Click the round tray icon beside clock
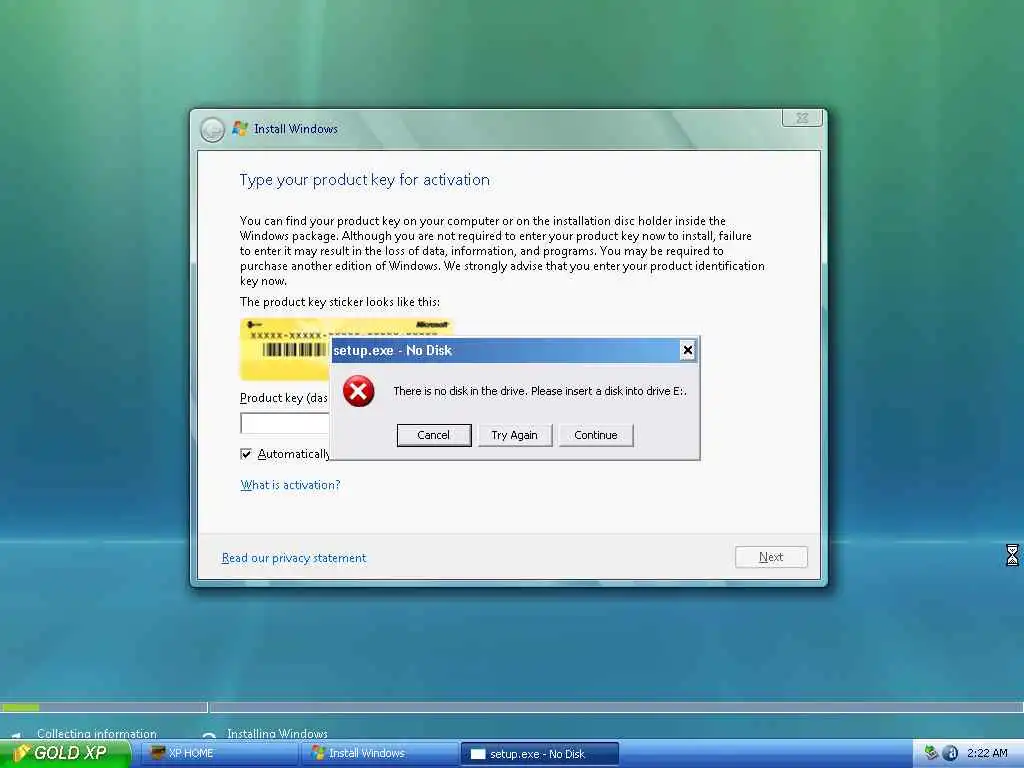Image resolution: width=1024 pixels, height=768 pixels. (950, 754)
